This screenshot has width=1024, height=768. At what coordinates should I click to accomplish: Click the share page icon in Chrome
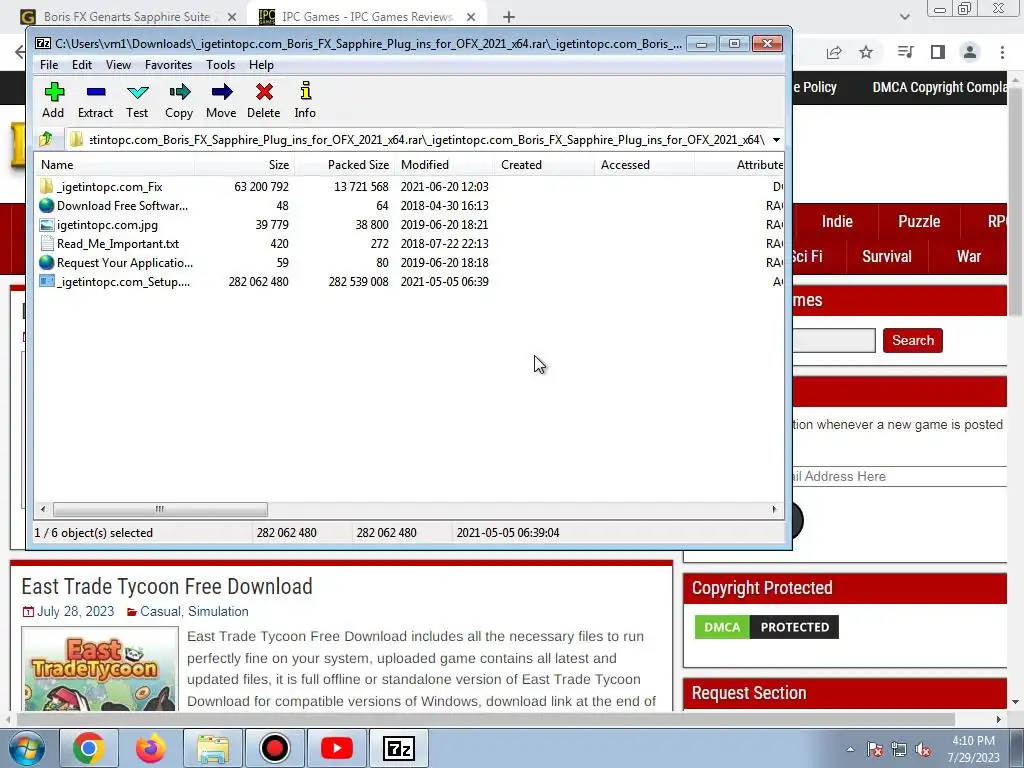834,52
